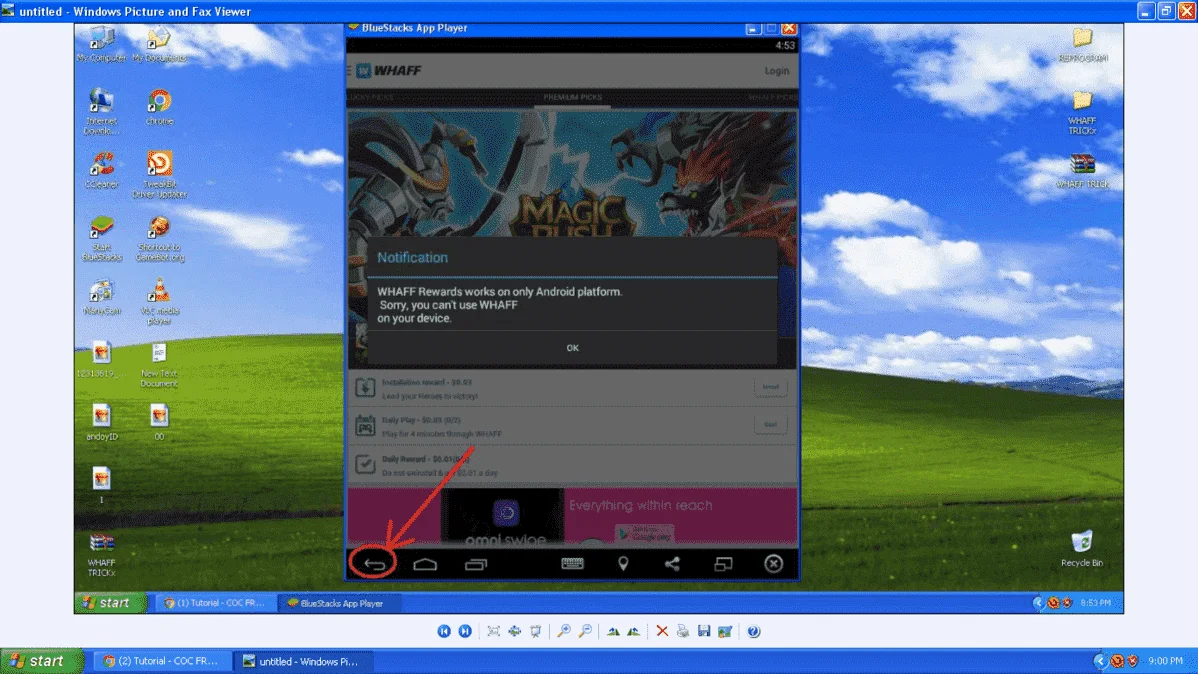Open My Computer desktop icon
Viewport: 1198px width, 674px height.
coord(102,44)
